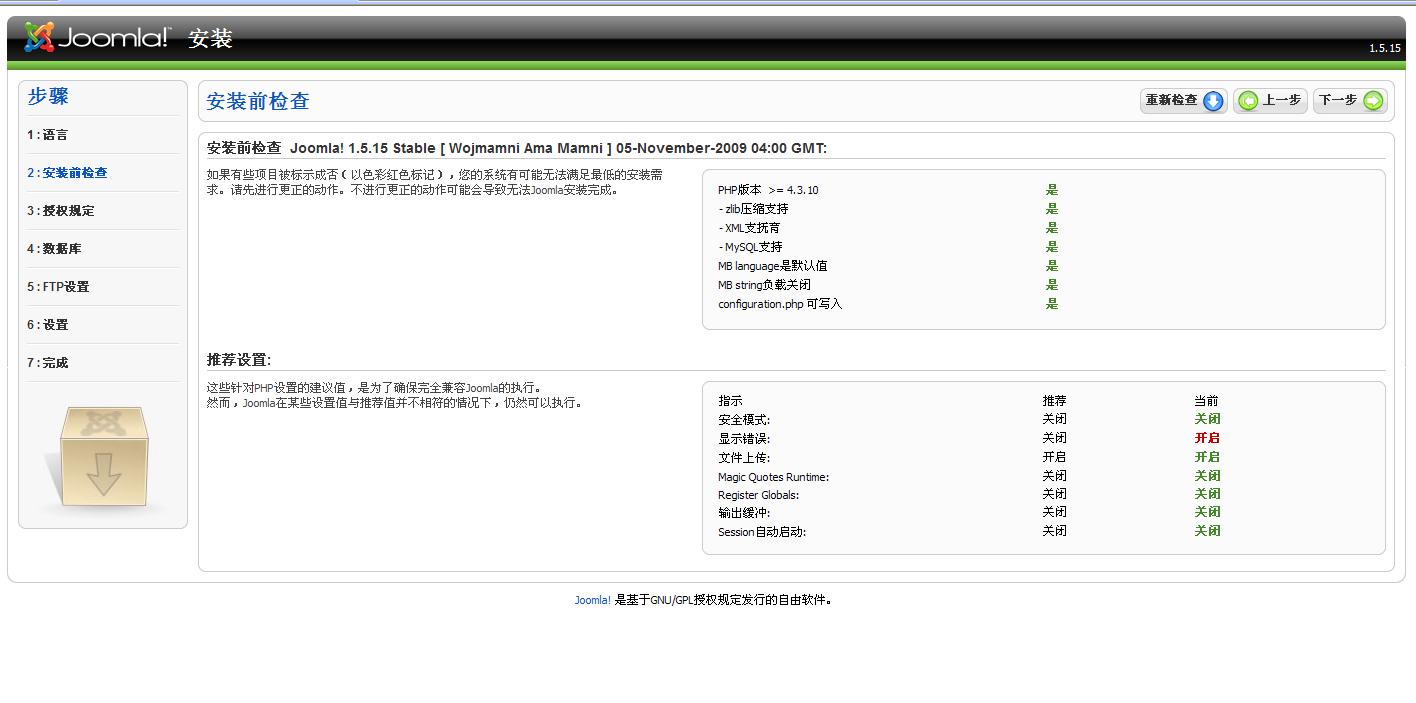This screenshot has height=703, width=1416.
Task: Click the 显示错误: setting label
Action: pos(744,439)
